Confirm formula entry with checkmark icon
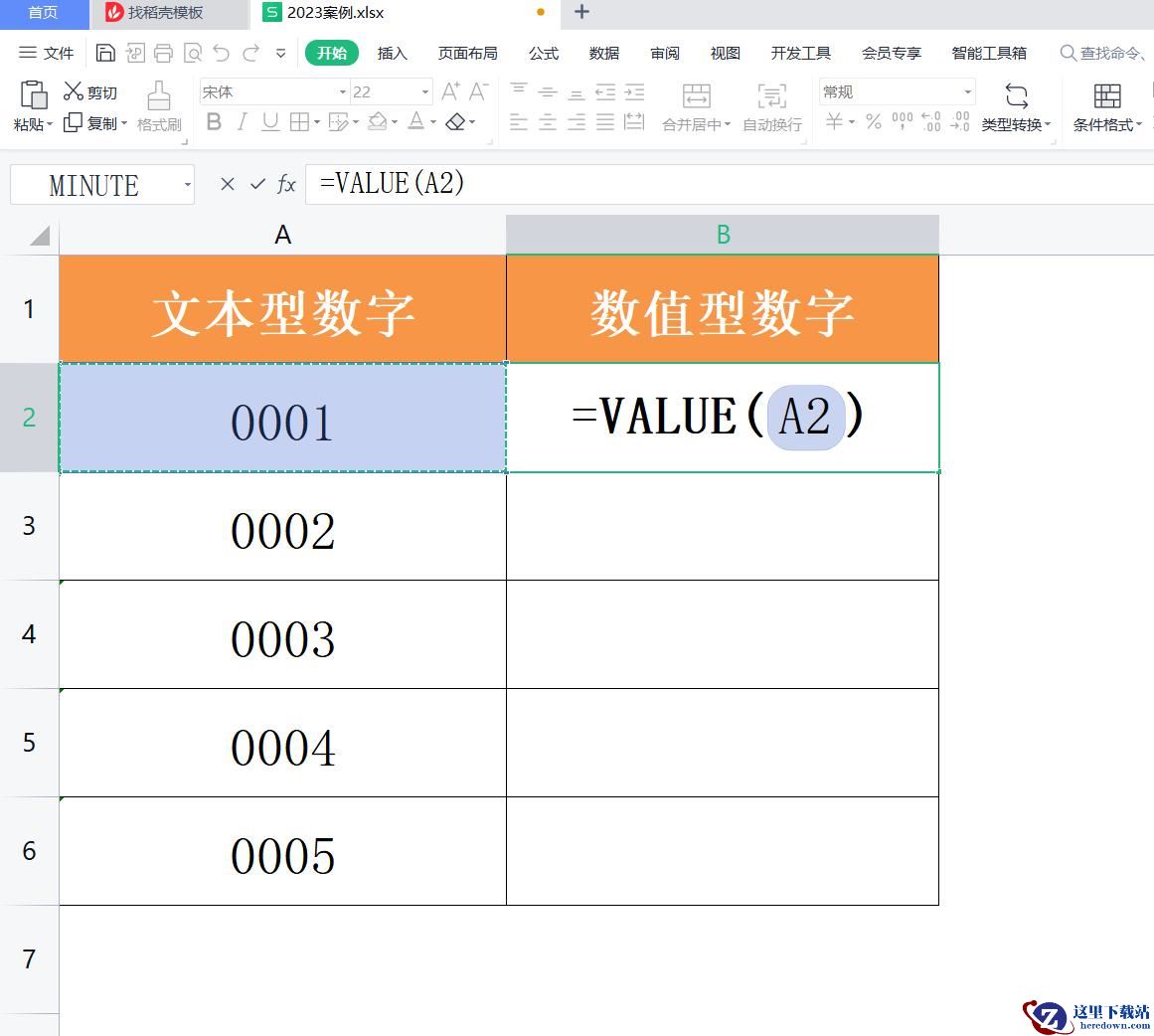 256,184
